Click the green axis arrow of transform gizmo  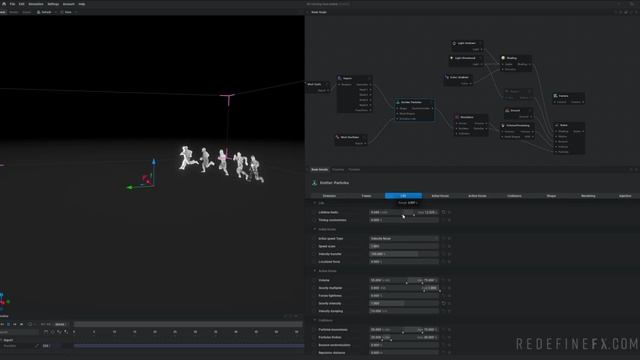[x=130, y=187]
